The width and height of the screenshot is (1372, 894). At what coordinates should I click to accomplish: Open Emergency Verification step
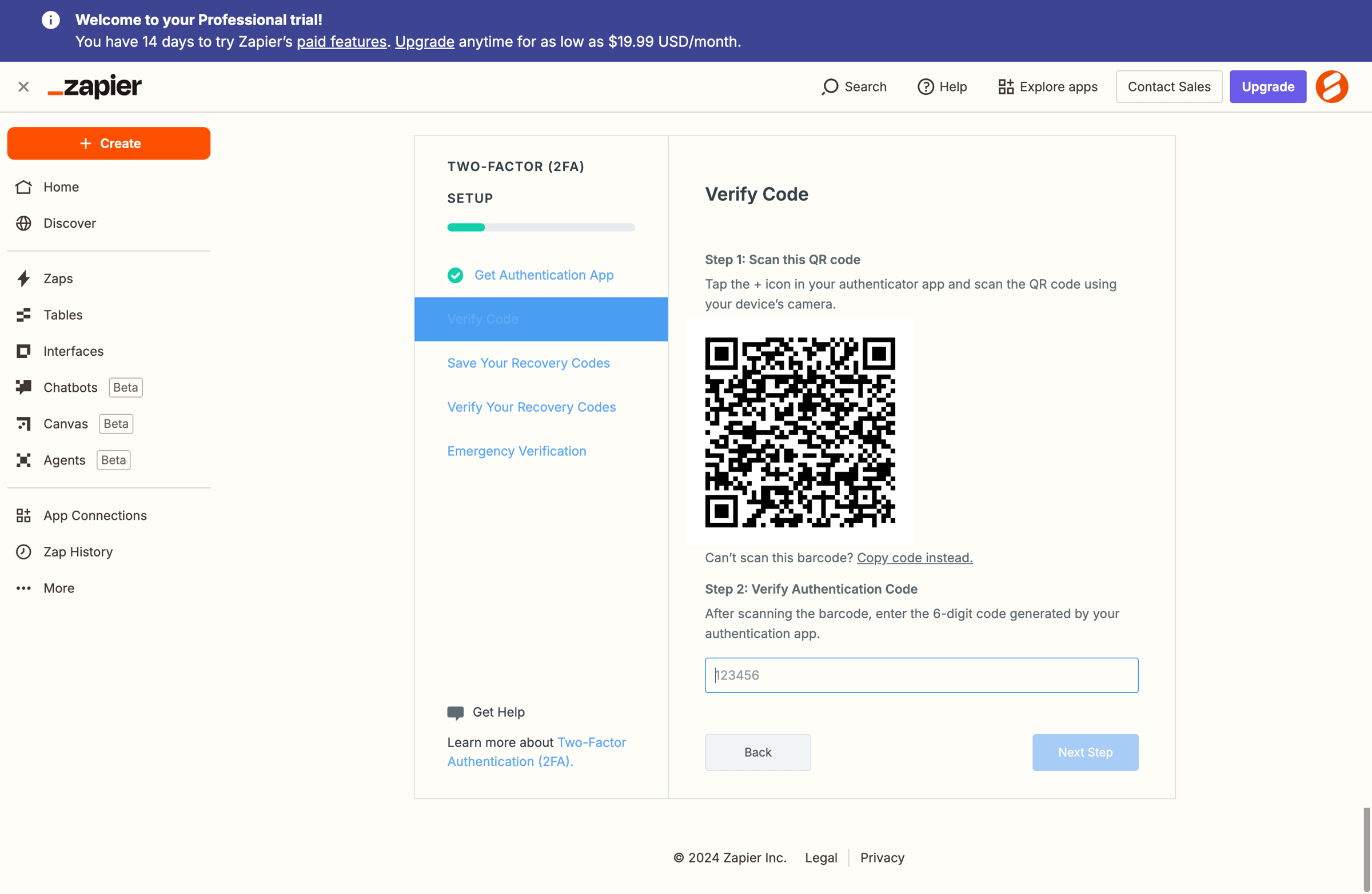coord(517,451)
